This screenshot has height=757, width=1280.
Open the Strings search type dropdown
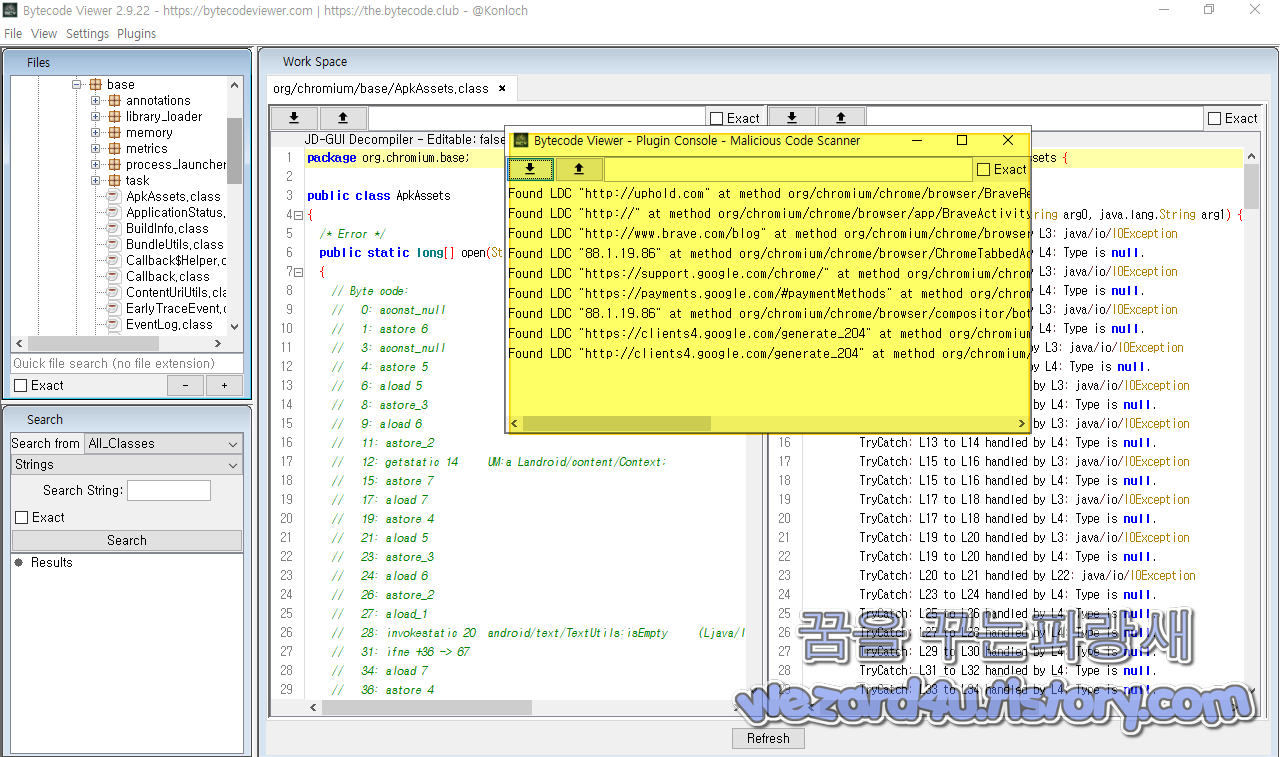click(127, 465)
